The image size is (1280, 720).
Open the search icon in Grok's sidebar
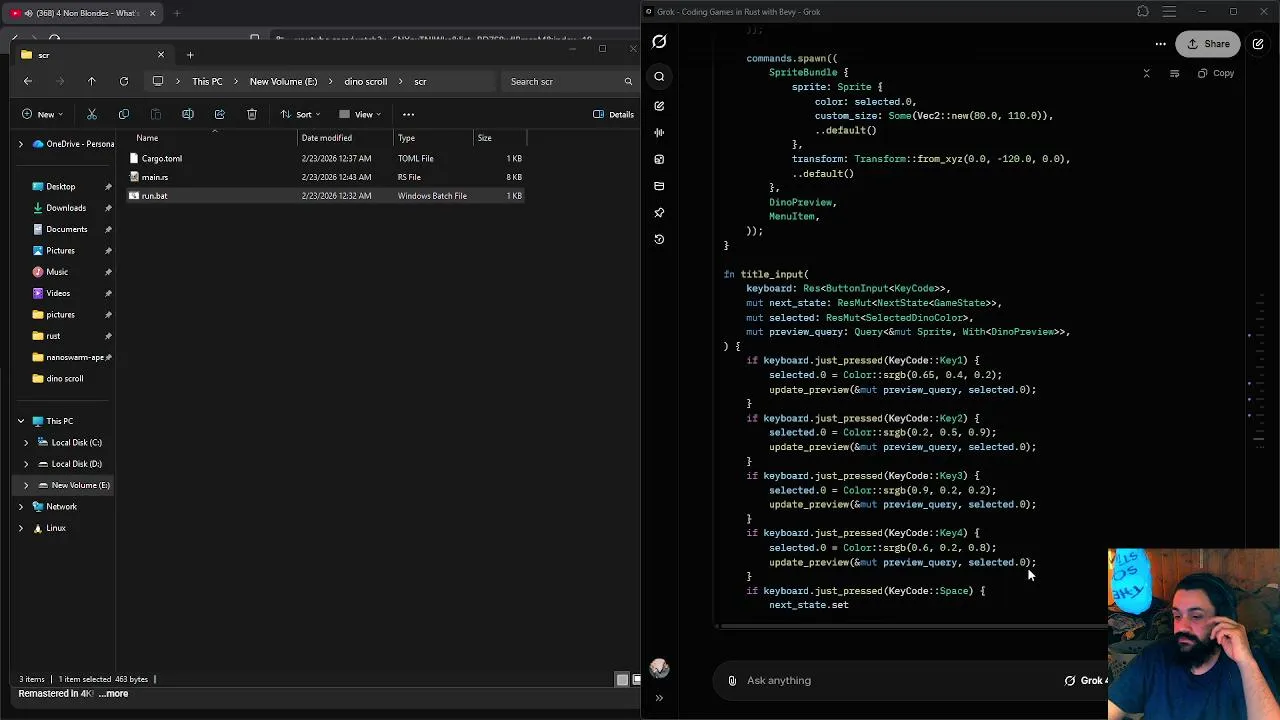coord(659,77)
